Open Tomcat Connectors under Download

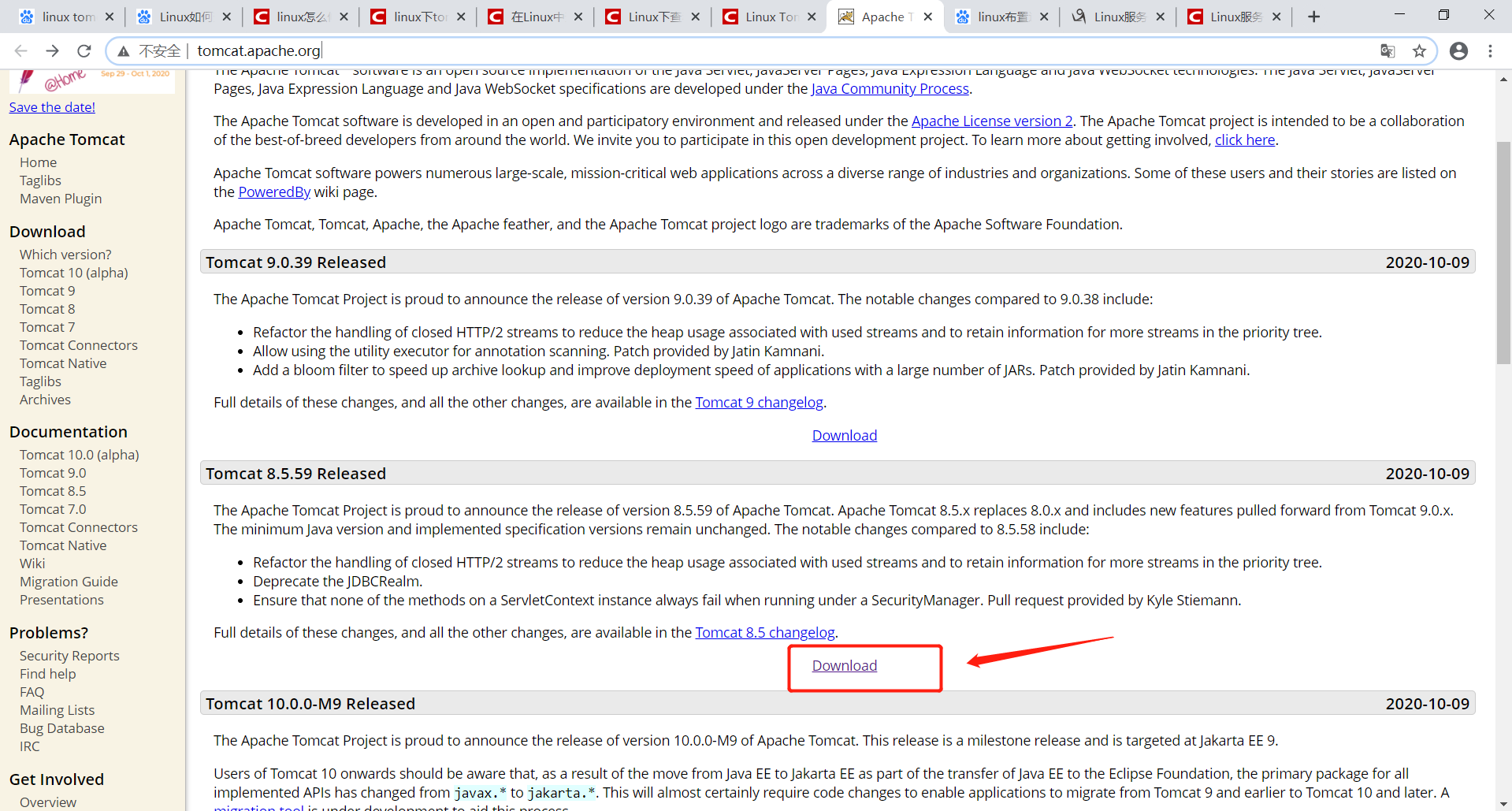78,345
